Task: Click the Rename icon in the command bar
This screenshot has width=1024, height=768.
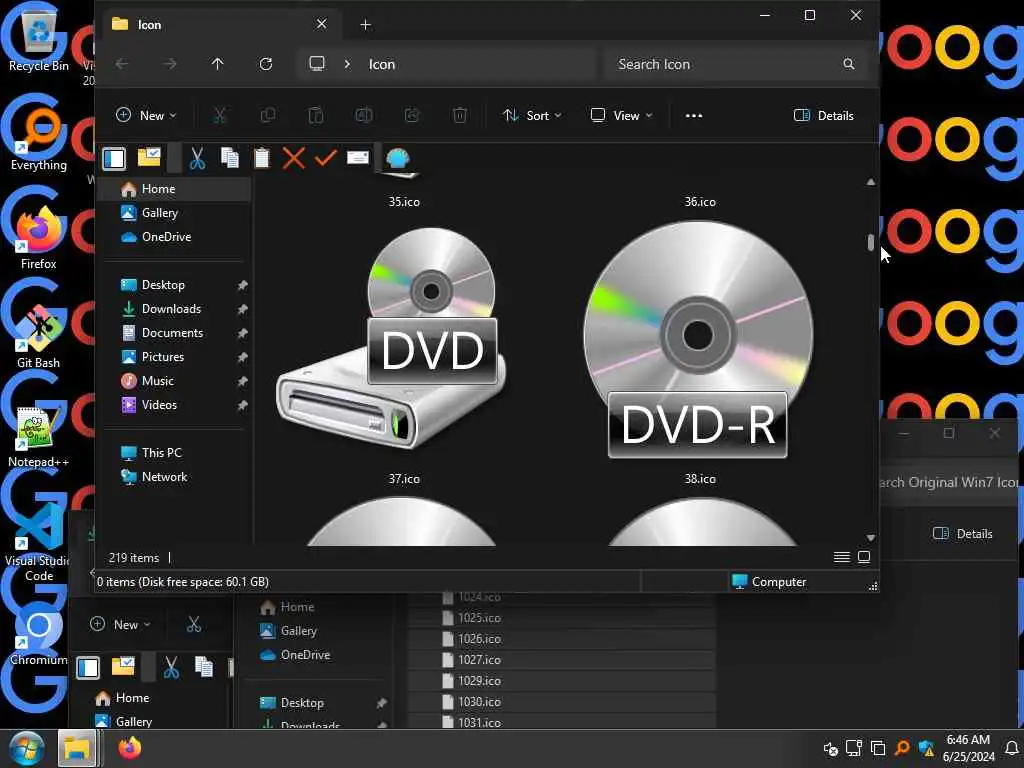Action: [364, 116]
